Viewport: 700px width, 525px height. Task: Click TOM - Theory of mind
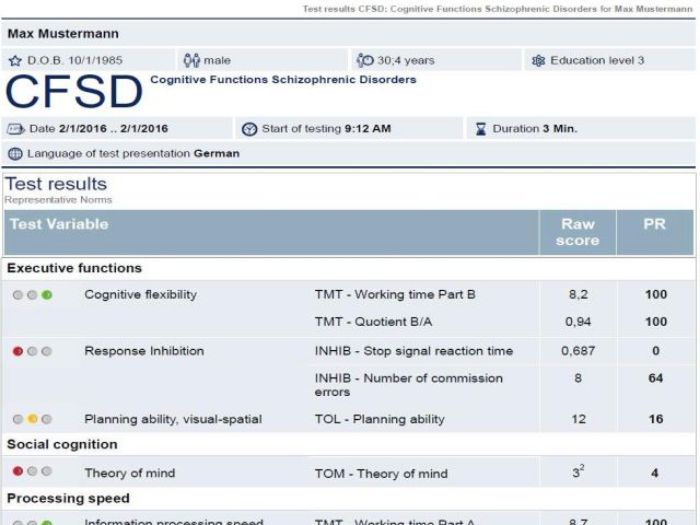(x=381, y=474)
